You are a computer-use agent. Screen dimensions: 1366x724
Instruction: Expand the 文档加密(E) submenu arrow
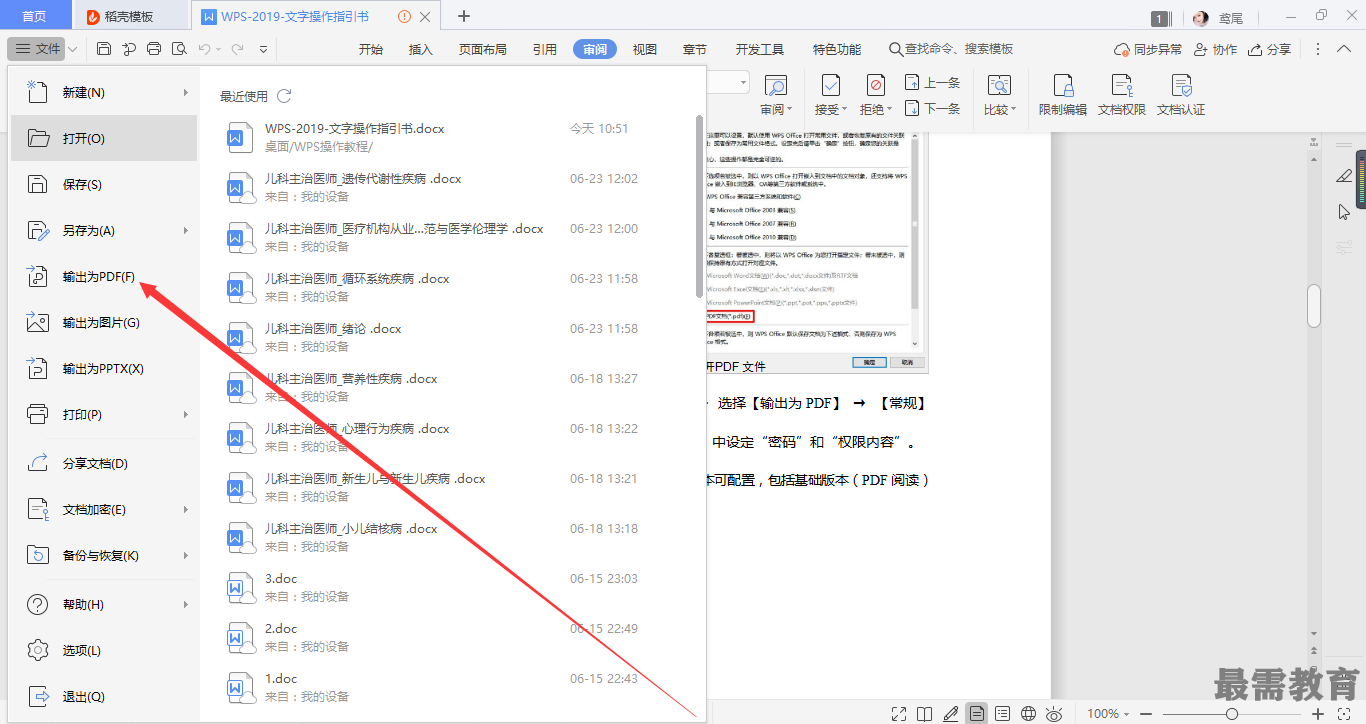[186, 509]
